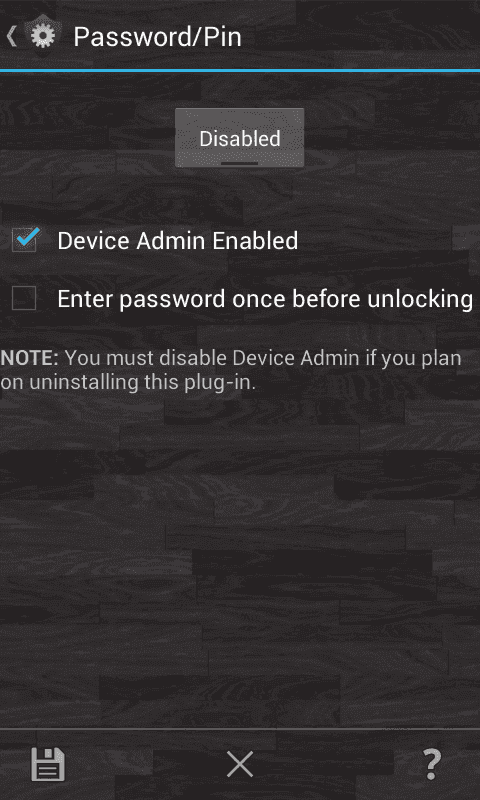Tap the bold NOTE: word
This screenshot has height=800, width=480.
tap(30, 358)
